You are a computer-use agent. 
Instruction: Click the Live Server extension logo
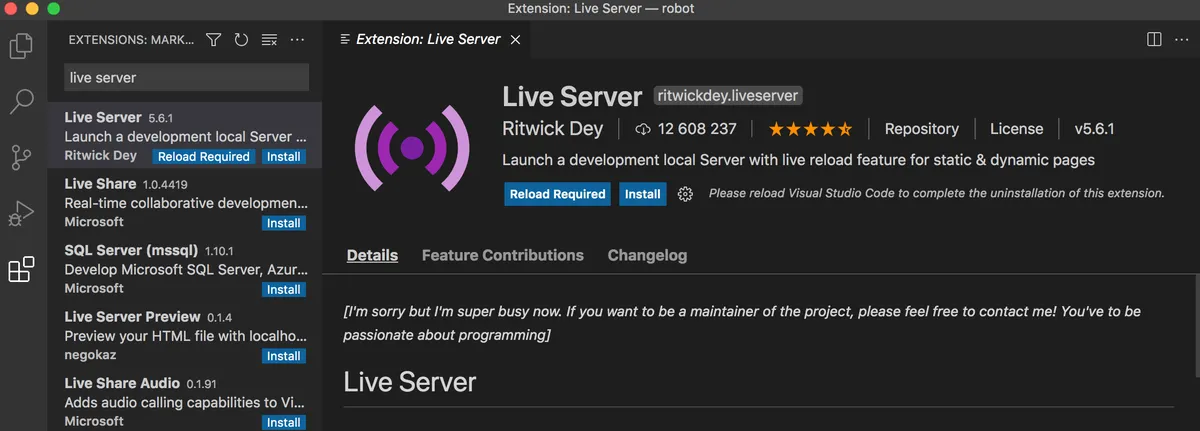point(411,149)
